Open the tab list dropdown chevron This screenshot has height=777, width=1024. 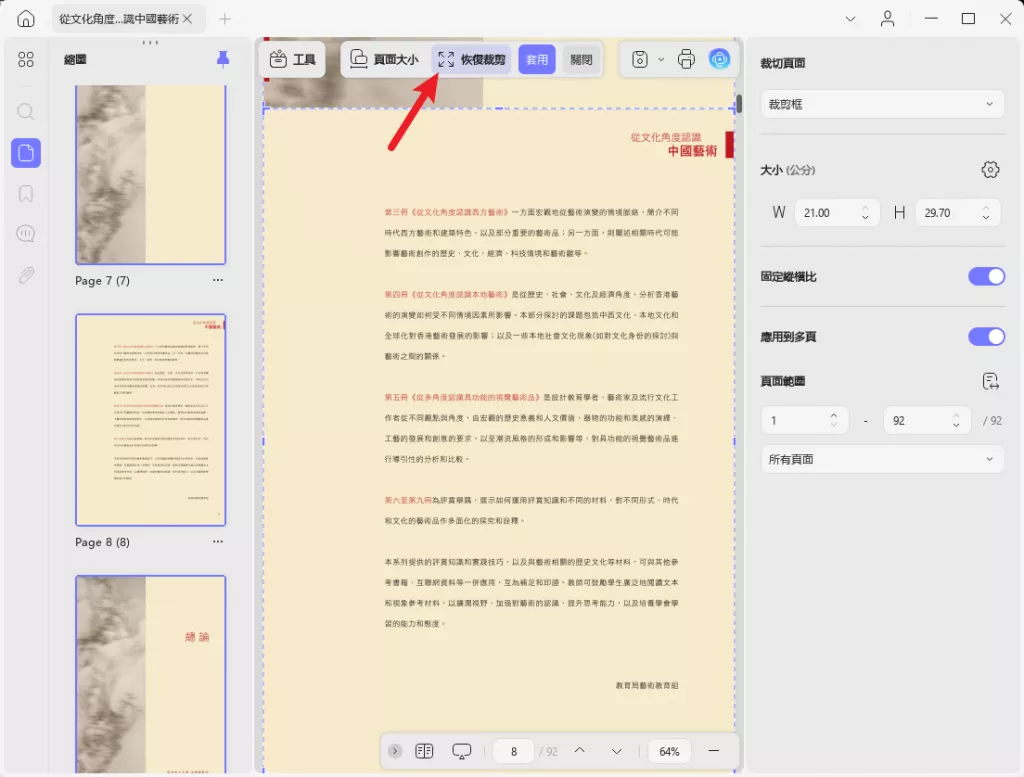[x=850, y=19]
